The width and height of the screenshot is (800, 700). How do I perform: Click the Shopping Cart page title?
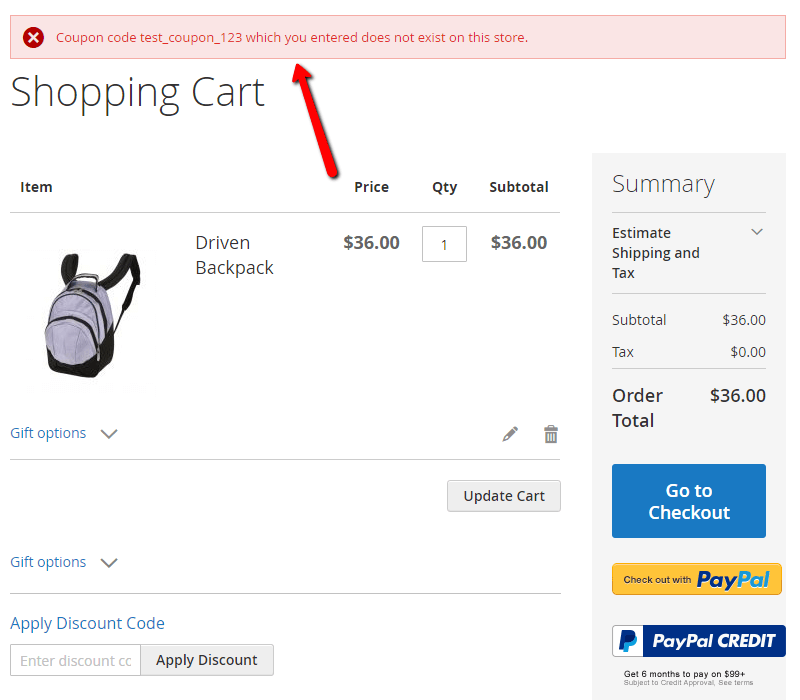[x=137, y=92]
